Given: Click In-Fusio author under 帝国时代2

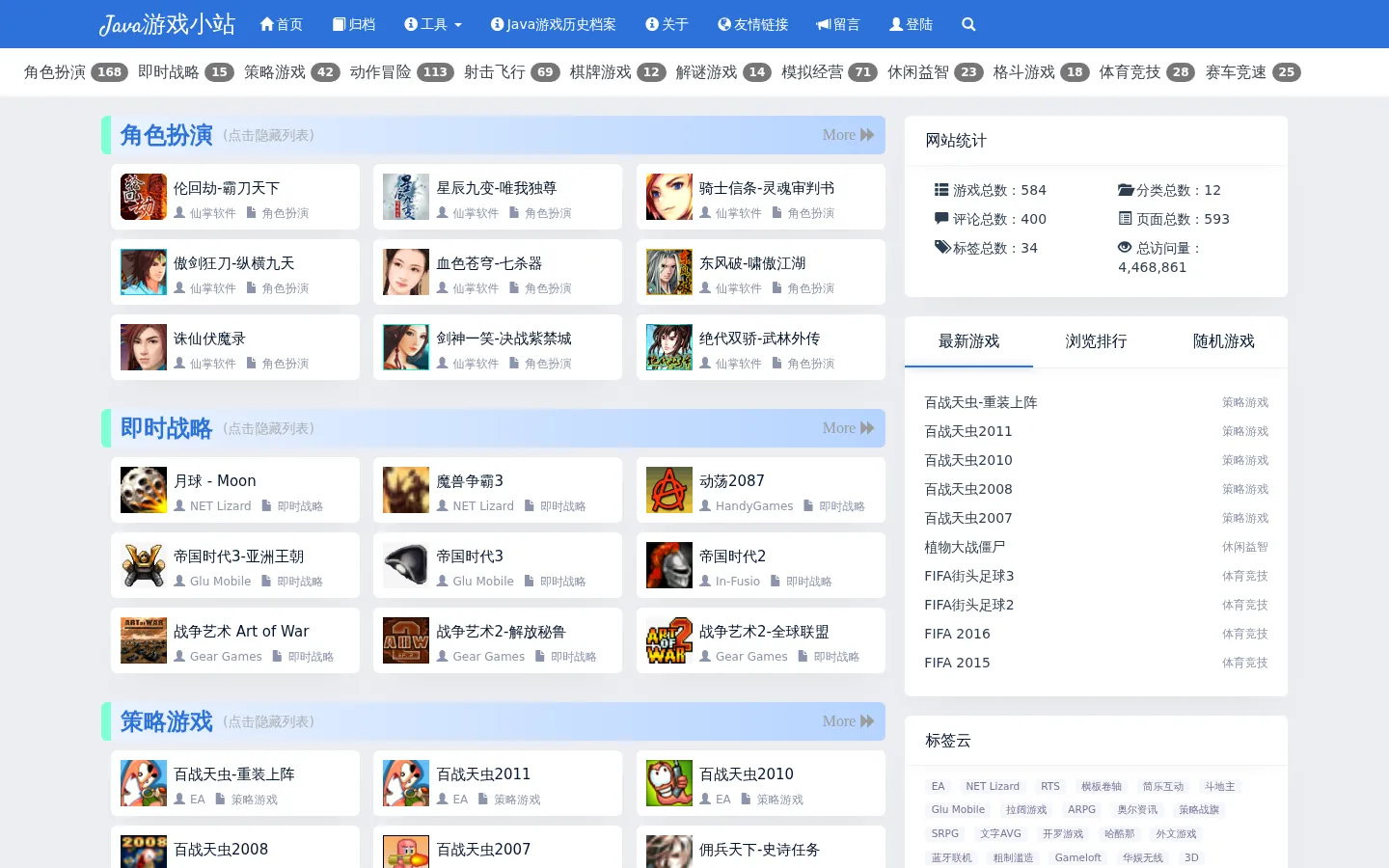Looking at the screenshot, I should (738, 582).
